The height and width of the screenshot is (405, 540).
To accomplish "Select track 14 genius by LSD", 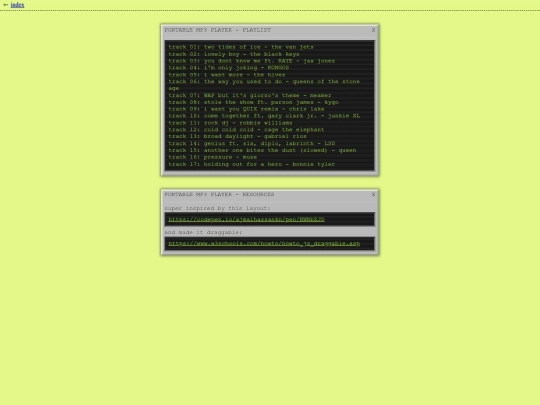I will click(x=252, y=144).
